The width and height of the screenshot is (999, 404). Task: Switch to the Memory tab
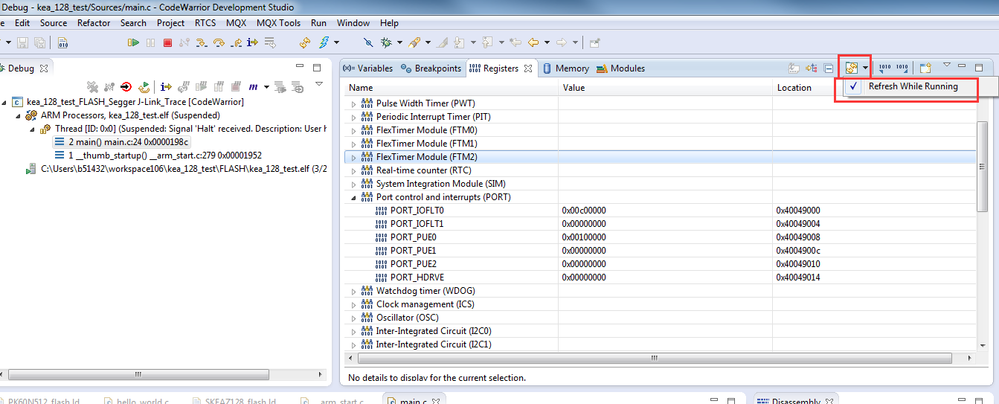point(565,68)
